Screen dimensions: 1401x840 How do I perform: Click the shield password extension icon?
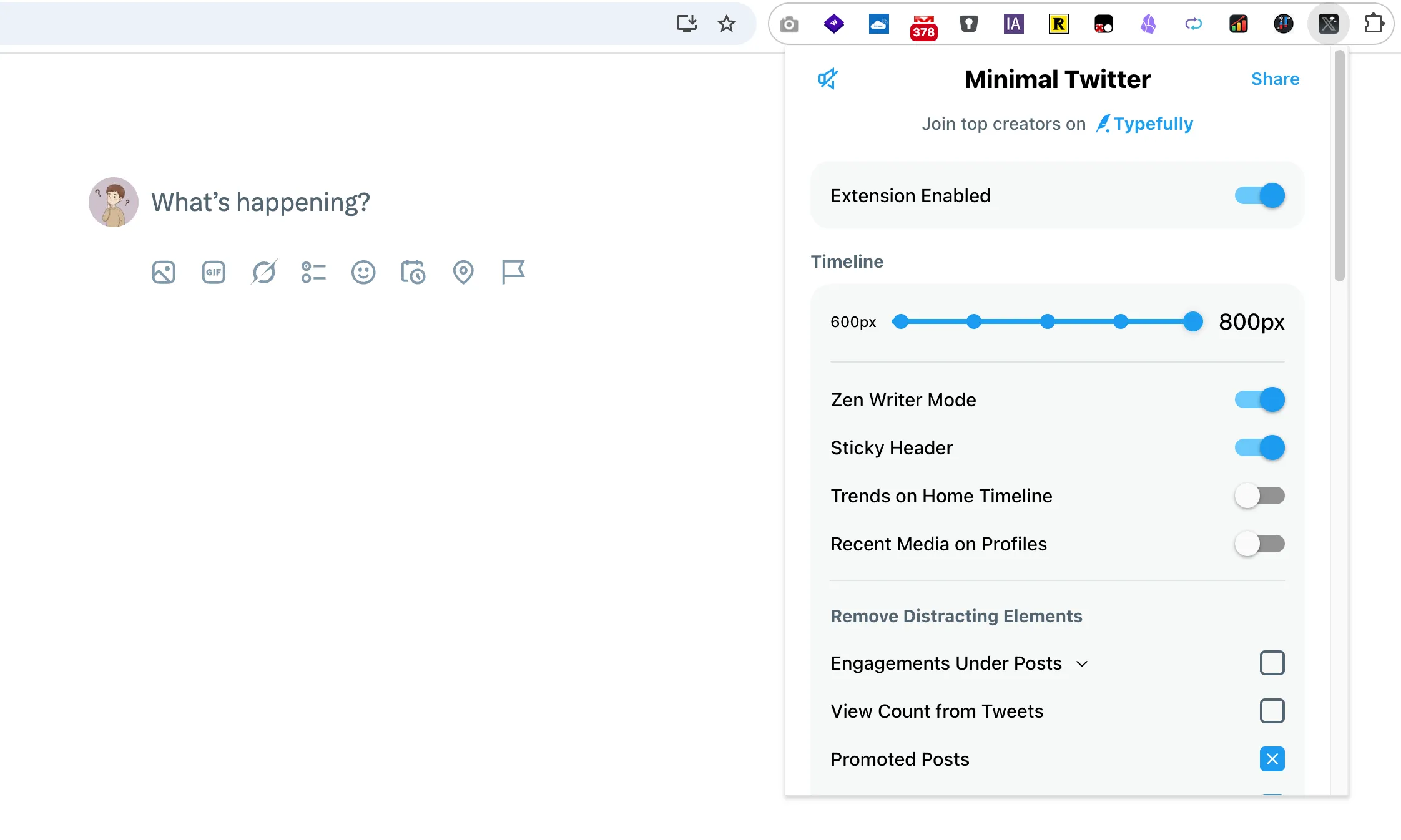[969, 24]
